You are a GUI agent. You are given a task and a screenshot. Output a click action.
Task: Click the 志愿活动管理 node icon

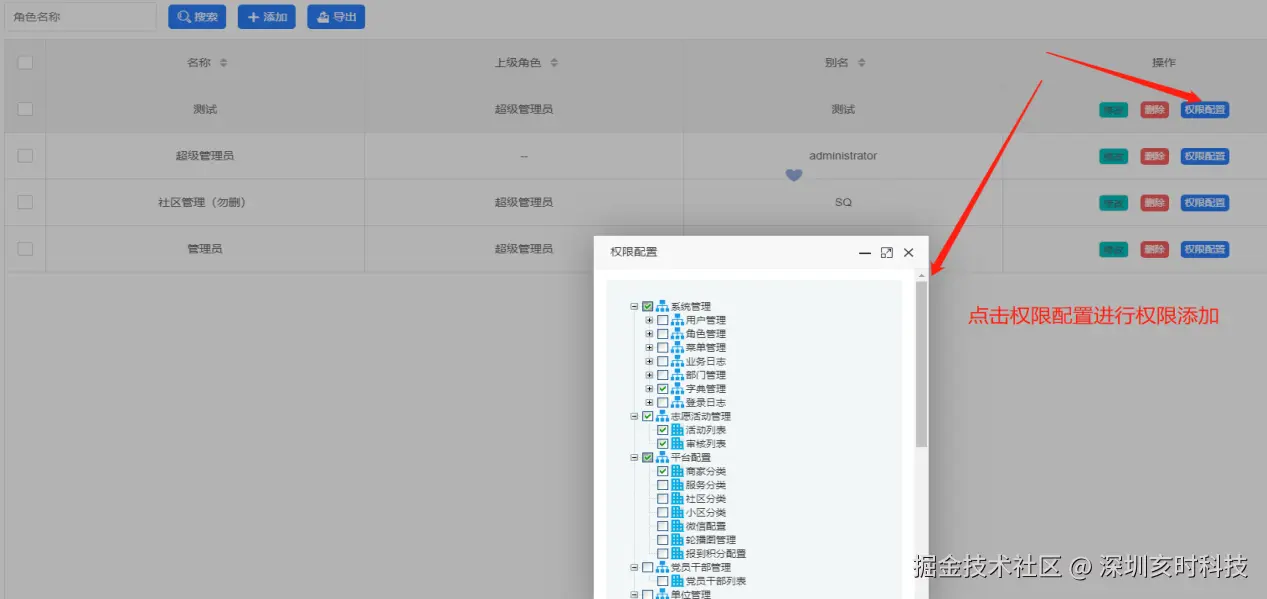point(662,416)
